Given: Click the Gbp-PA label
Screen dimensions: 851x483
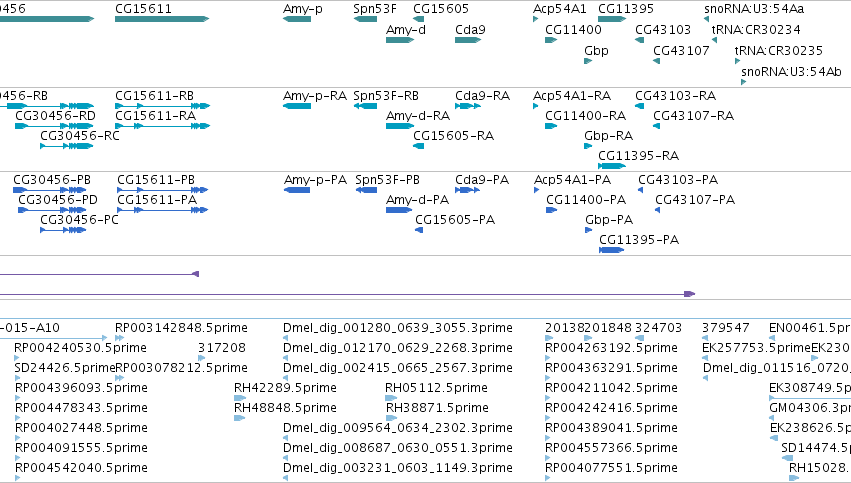Looking at the screenshot, I should coord(609,220).
